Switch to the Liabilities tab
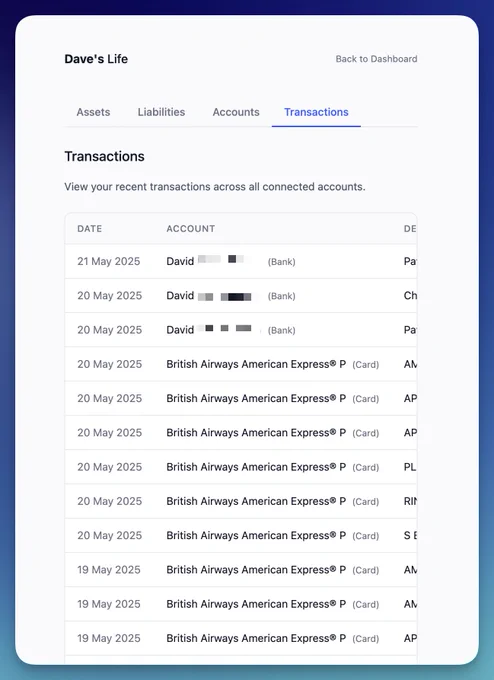This screenshot has height=680, width=494. tap(161, 112)
